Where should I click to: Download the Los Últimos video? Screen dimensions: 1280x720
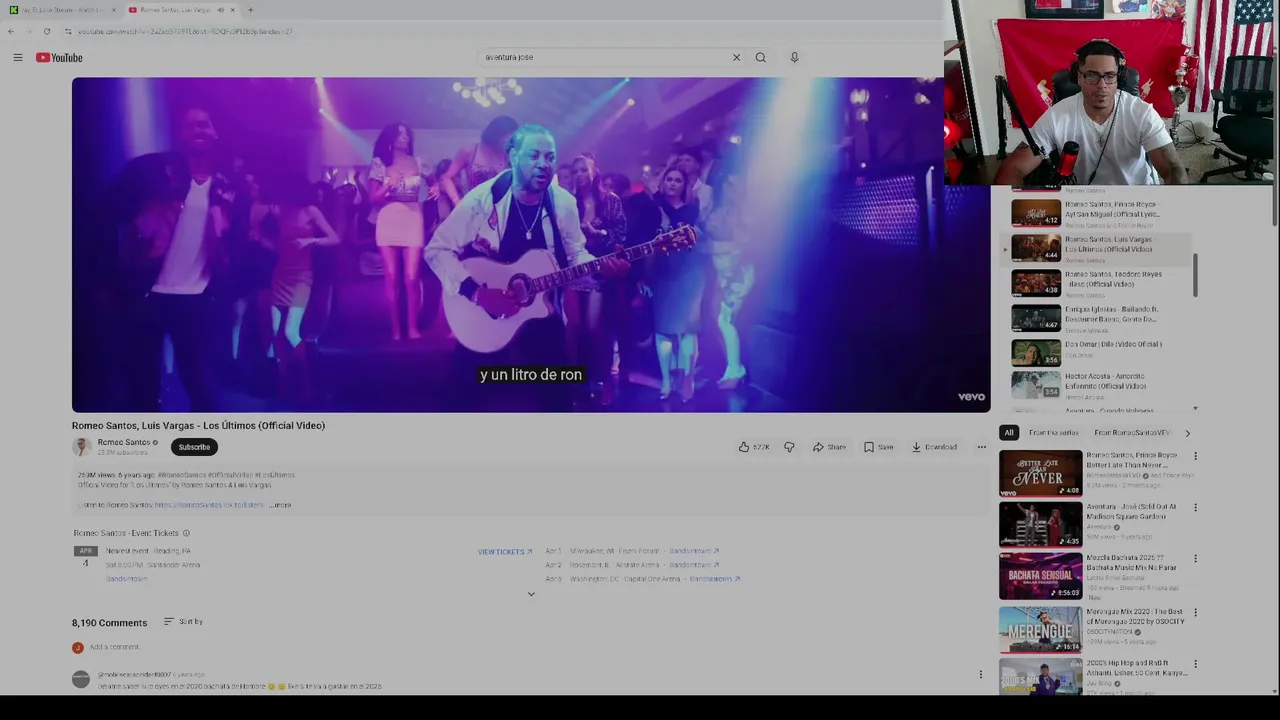pos(934,447)
